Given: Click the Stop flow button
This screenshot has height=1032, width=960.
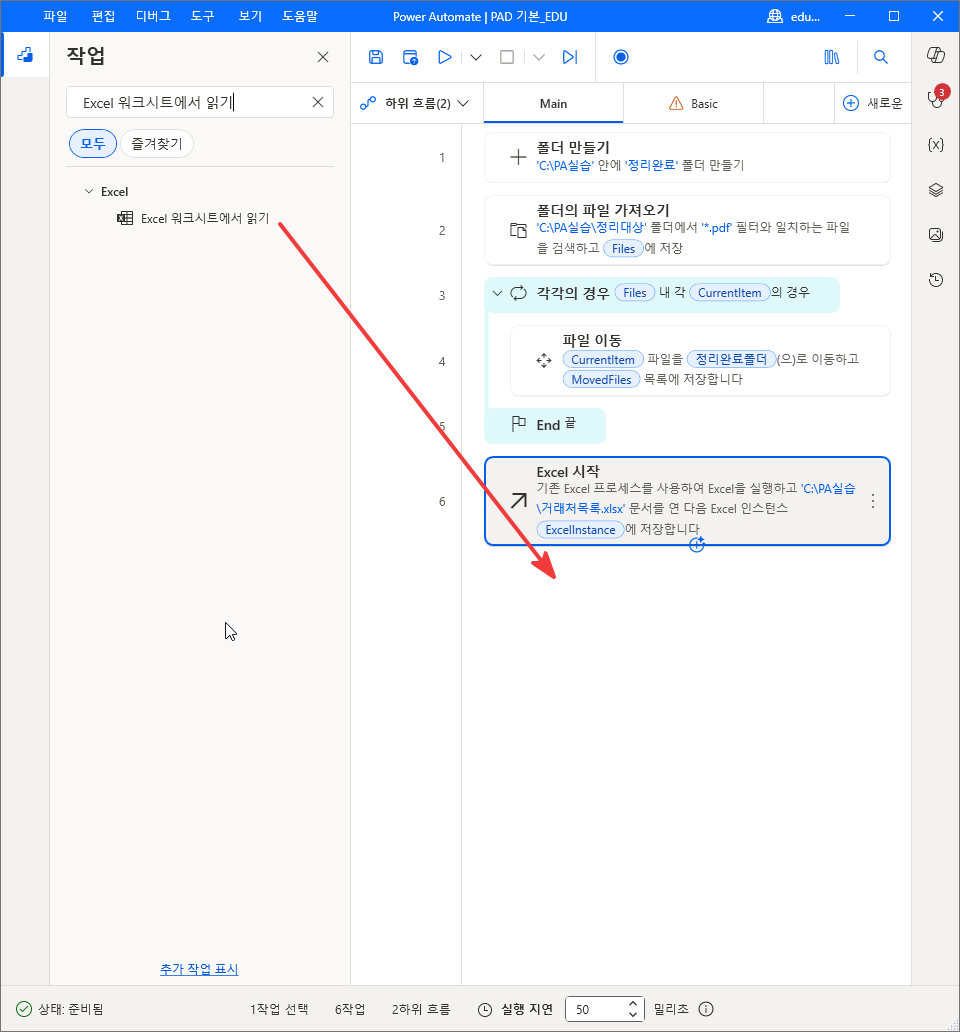Looking at the screenshot, I should pyautogui.click(x=507, y=57).
